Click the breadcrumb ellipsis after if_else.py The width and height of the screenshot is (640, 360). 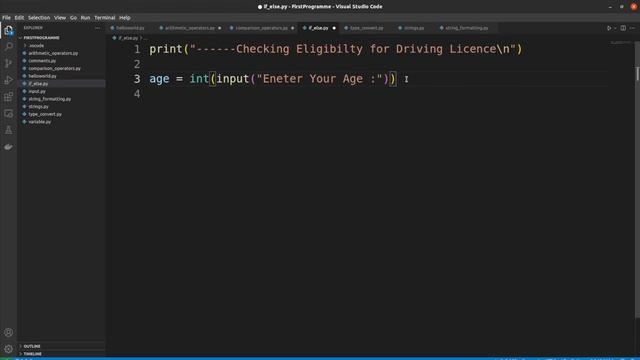coord(146,38)
